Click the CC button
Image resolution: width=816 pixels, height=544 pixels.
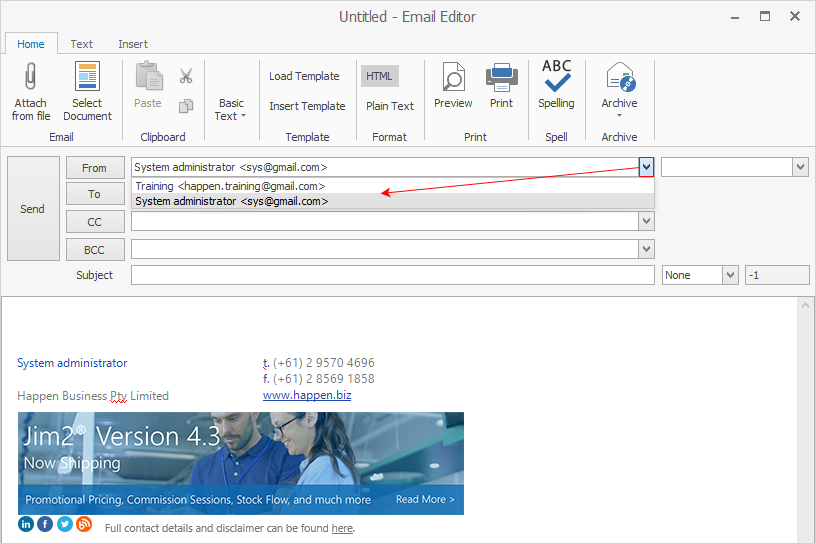[95, 222]
